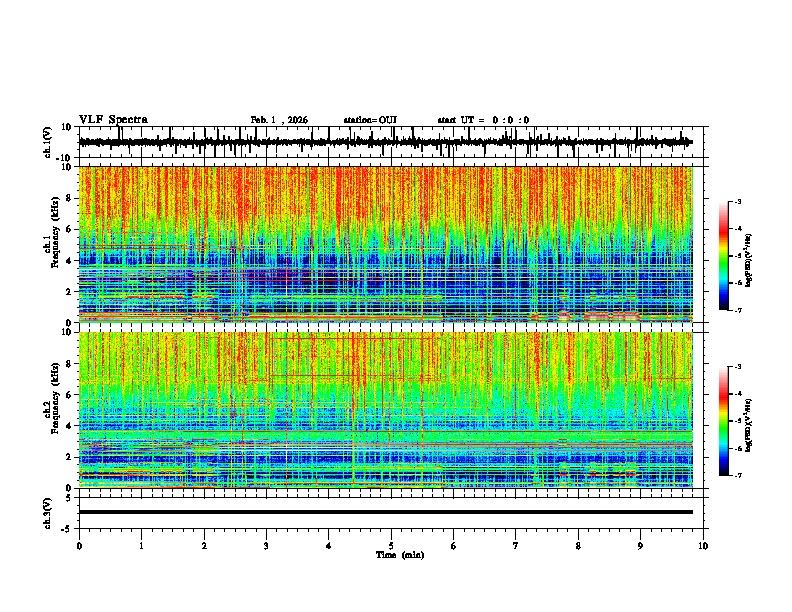Click the time axis tick label "5"

[x=391, y=546]
